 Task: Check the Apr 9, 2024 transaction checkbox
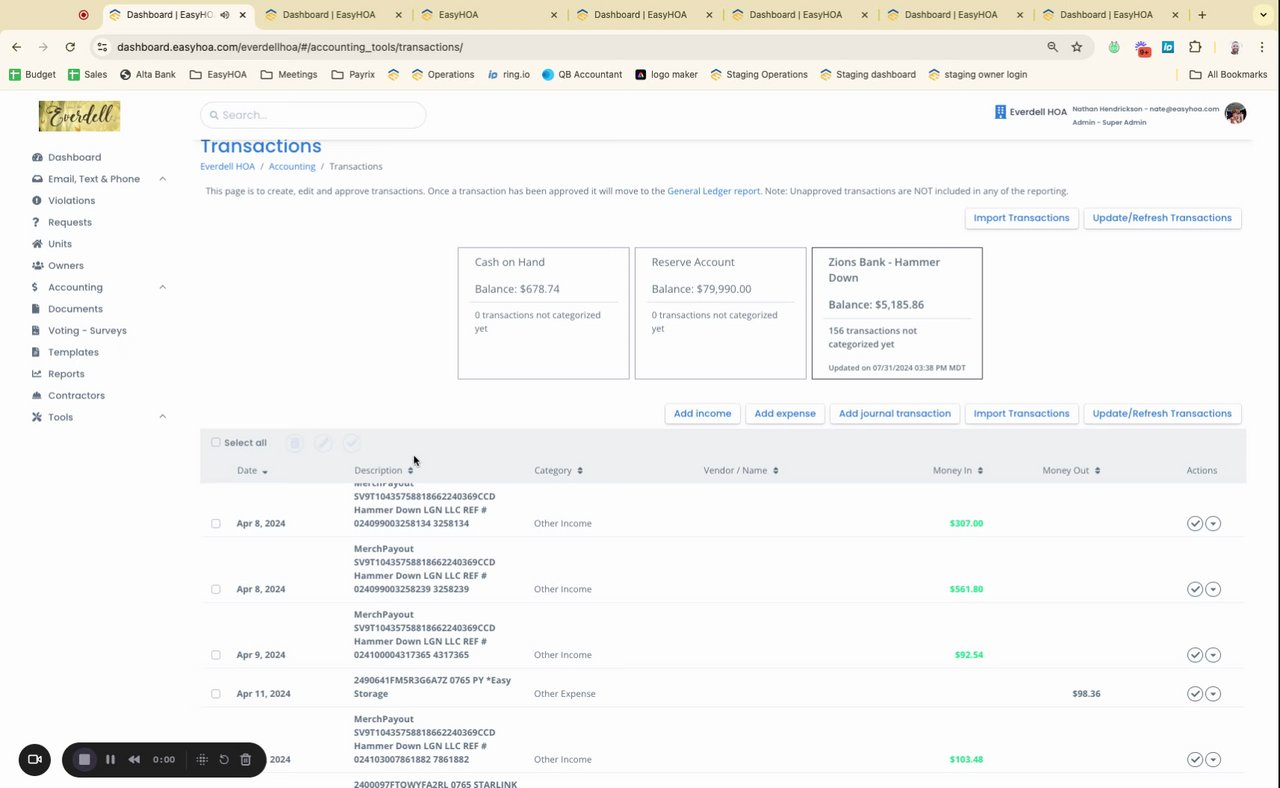coord(216,655)
